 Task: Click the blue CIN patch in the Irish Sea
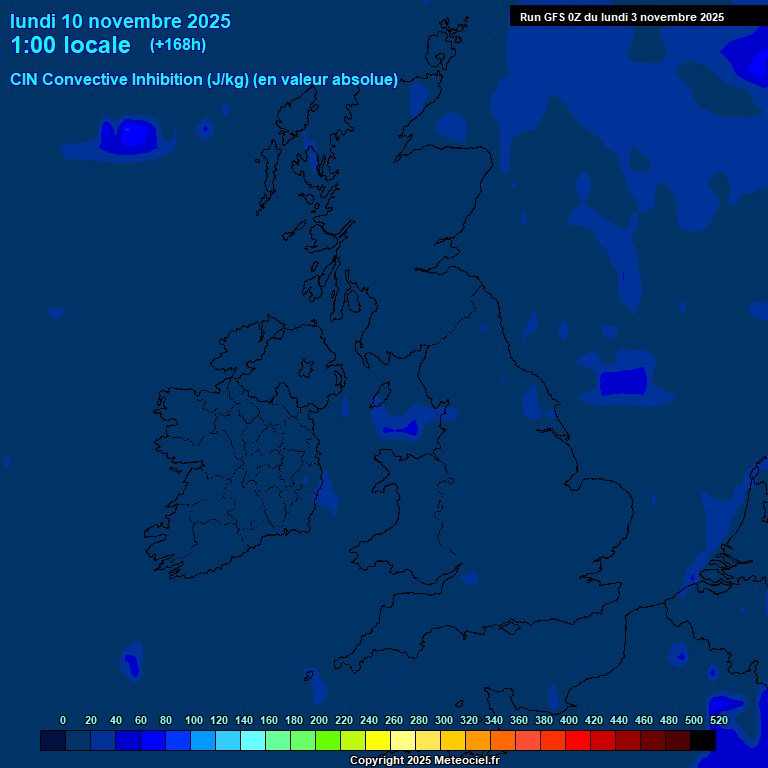(x=401, y=429)
